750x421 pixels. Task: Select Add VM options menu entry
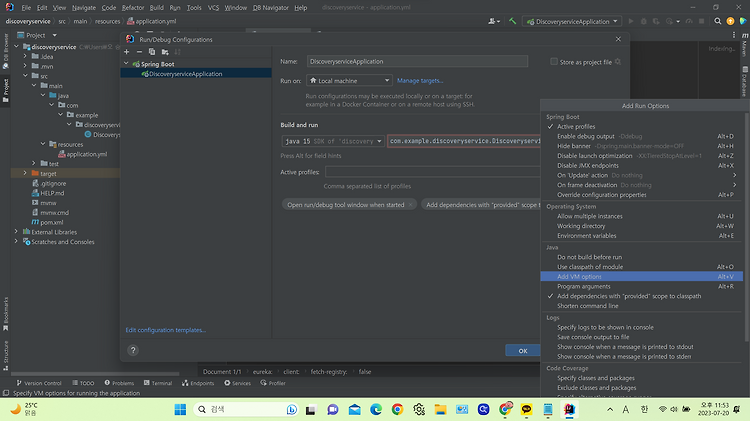(641, 277)
